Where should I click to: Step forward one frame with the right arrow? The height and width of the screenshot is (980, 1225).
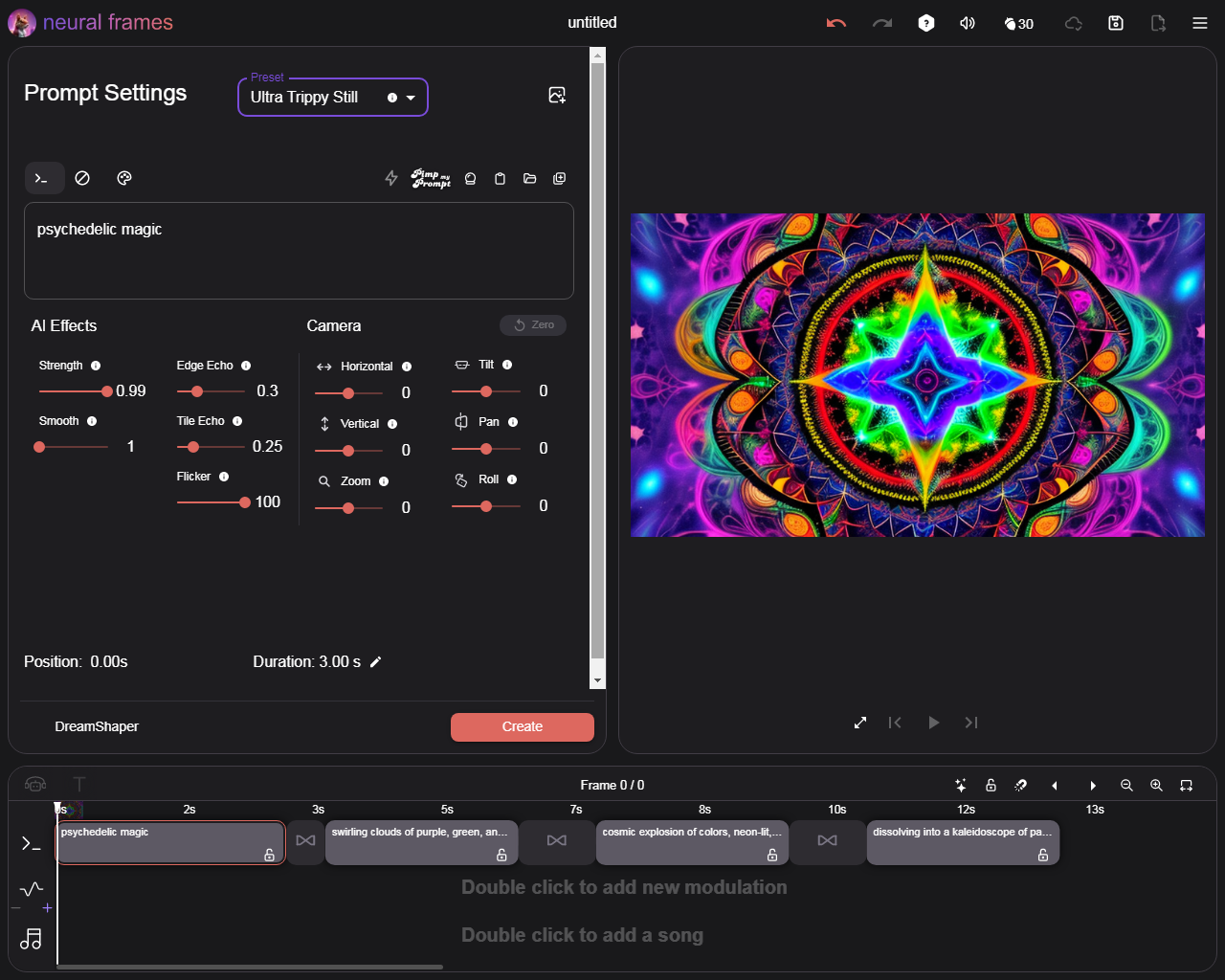[1093, 786]
